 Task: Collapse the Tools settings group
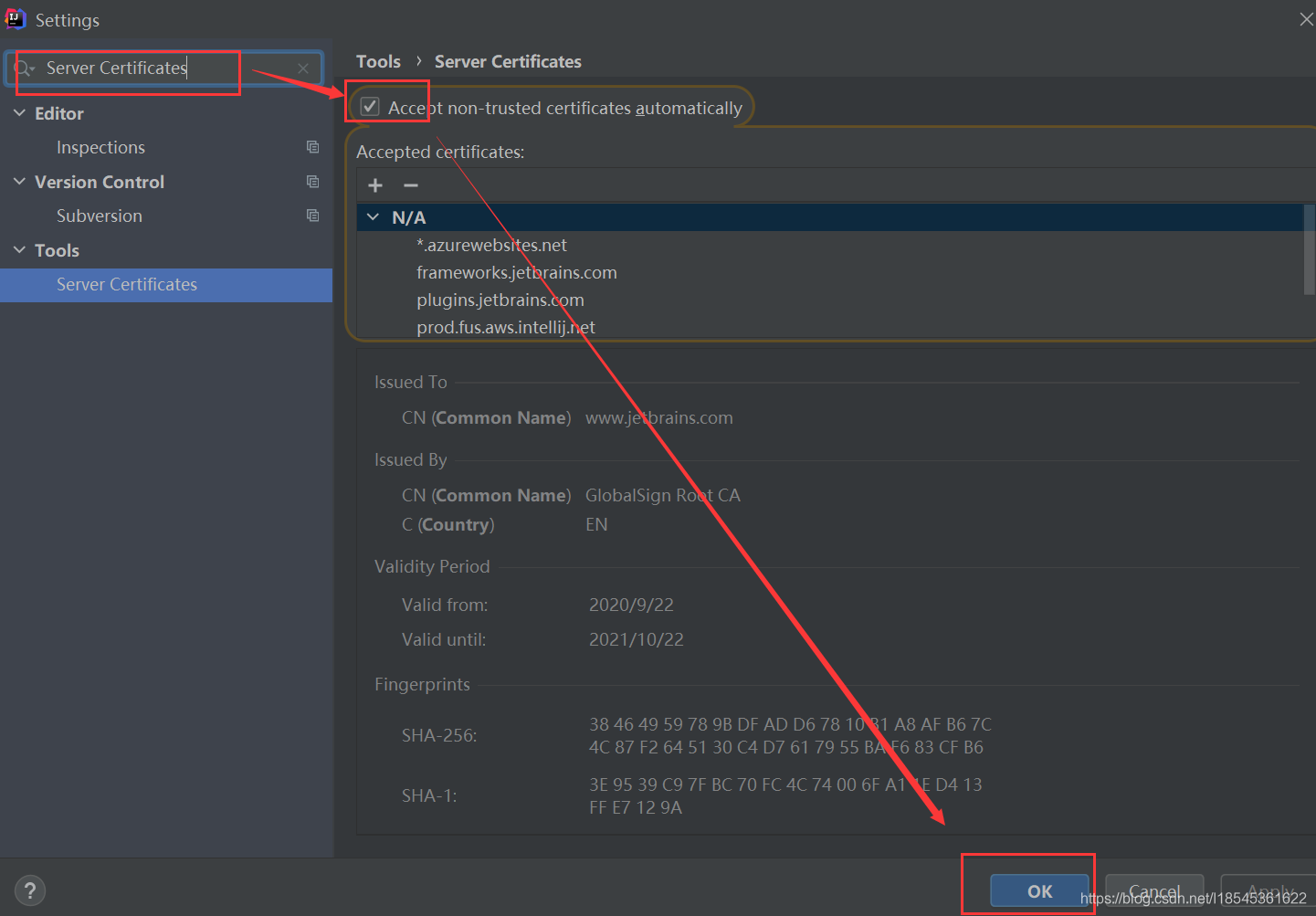pos(19,250)
